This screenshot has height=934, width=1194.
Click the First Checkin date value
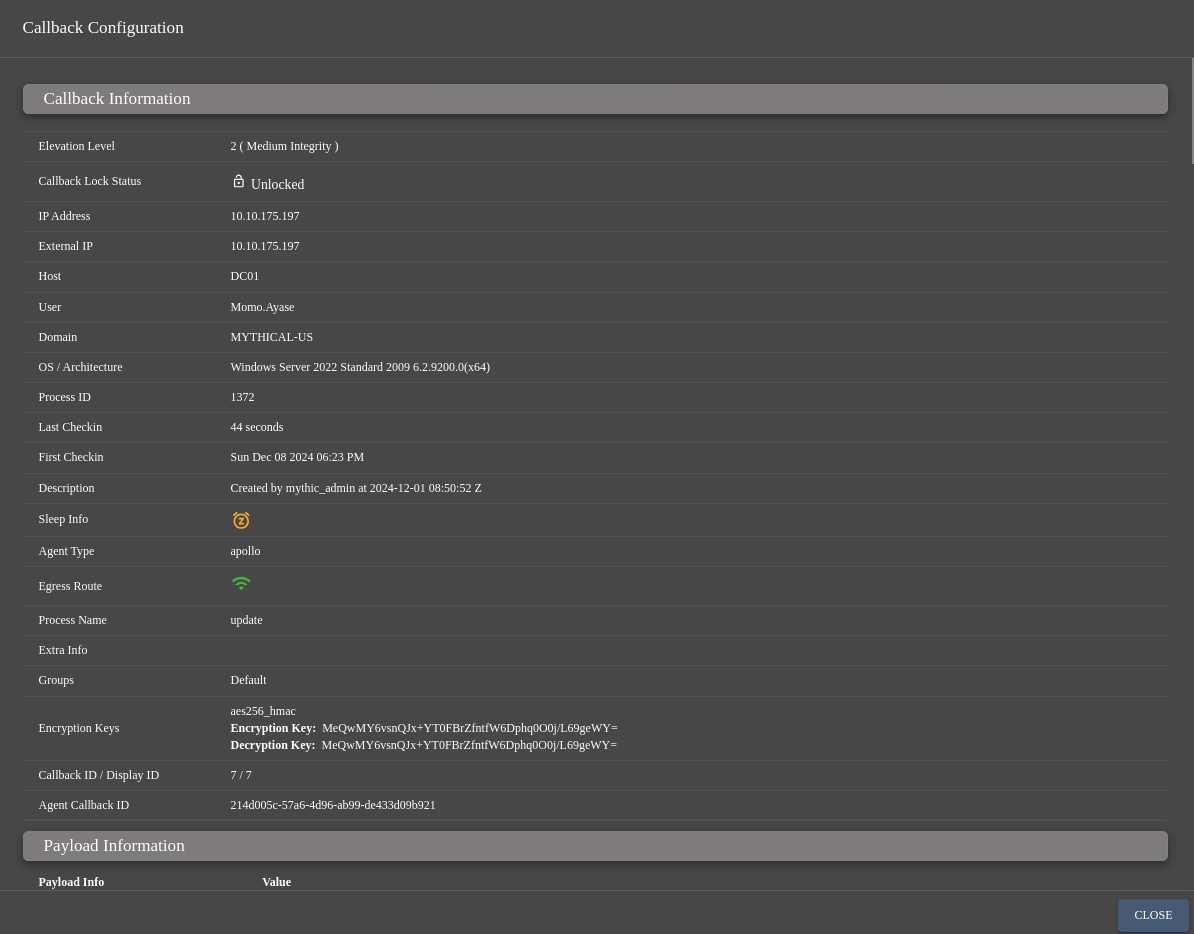pos(297,457)
